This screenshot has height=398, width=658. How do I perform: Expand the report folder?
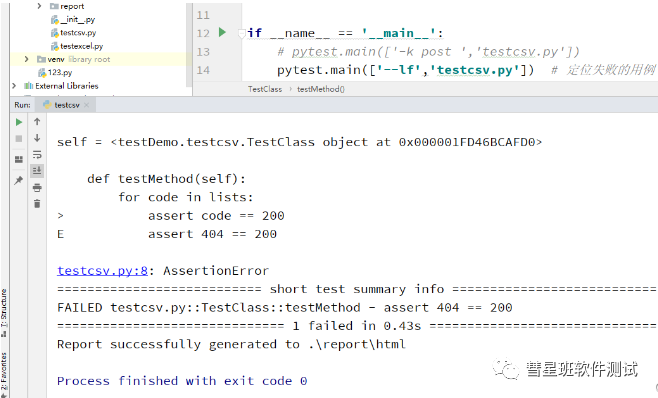(39, 6)
